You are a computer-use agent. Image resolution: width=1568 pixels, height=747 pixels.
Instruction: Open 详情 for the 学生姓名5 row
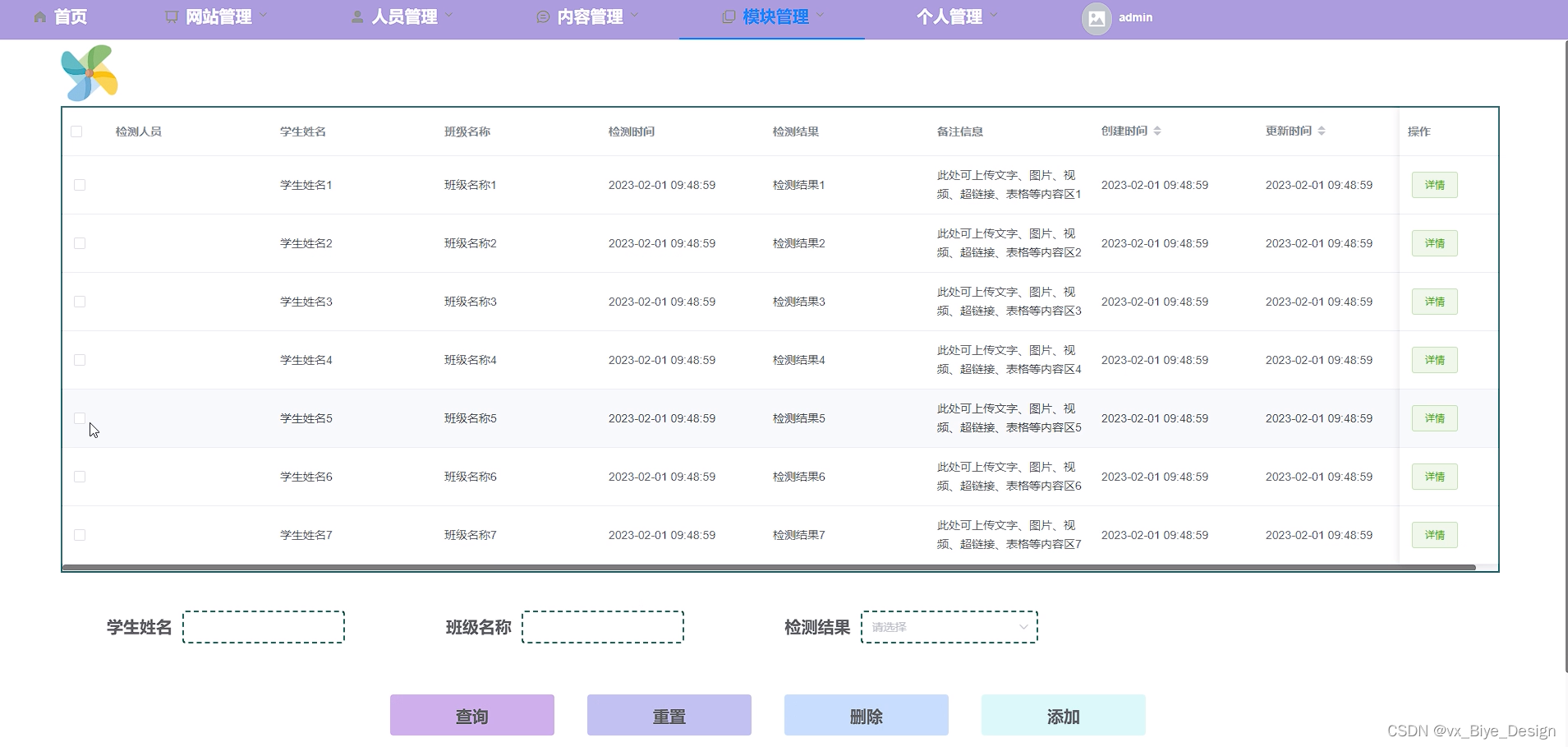tap(1435, 418)
